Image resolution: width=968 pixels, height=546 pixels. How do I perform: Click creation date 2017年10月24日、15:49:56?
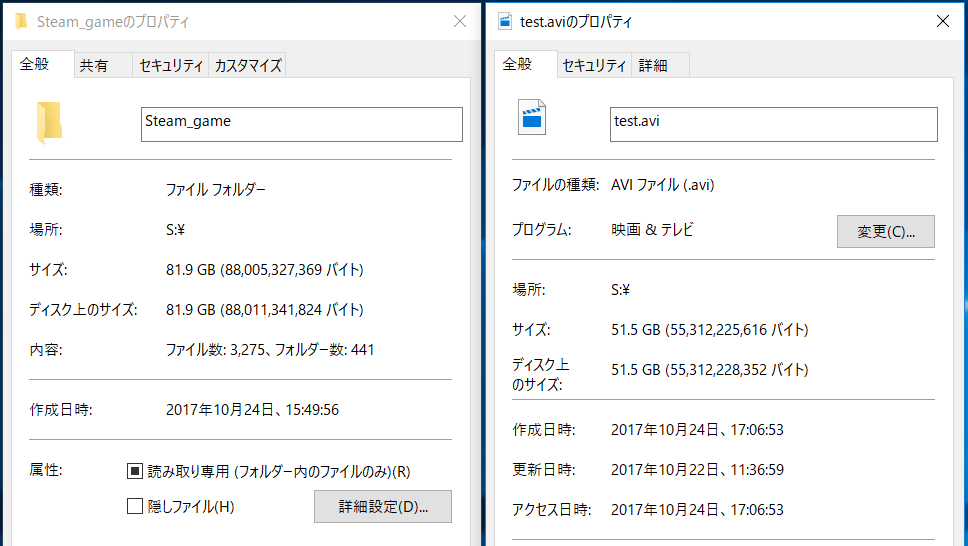[252, 410]
